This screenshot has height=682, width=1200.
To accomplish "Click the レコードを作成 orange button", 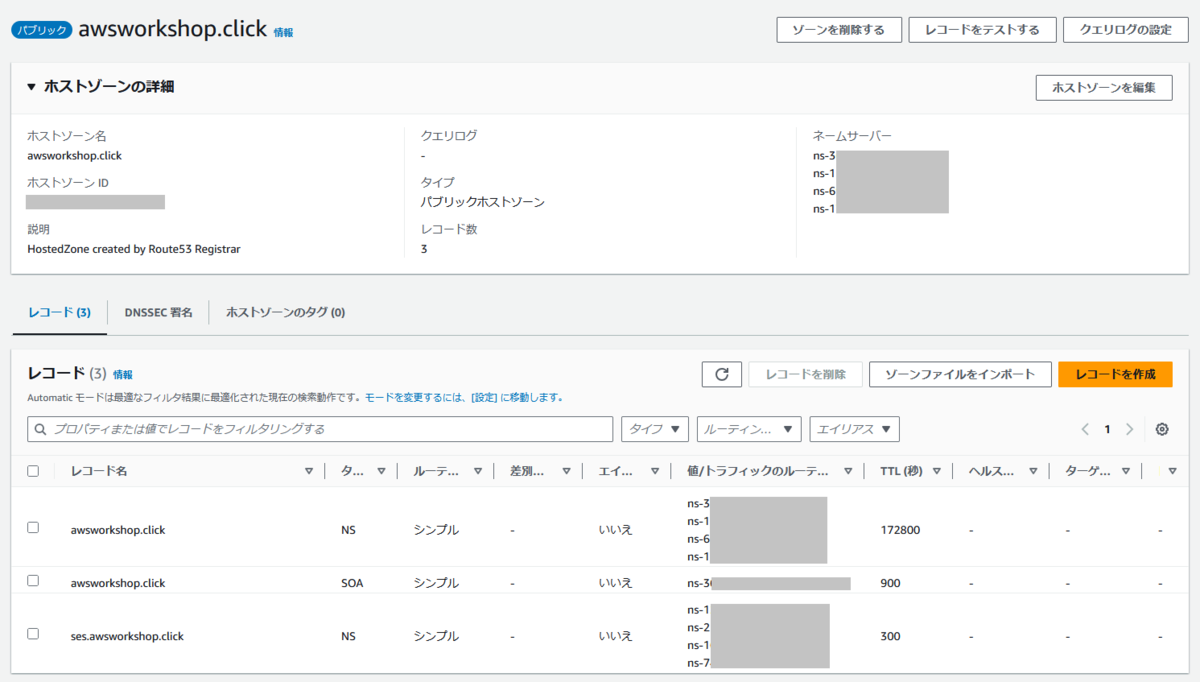I will [1115, 374].
